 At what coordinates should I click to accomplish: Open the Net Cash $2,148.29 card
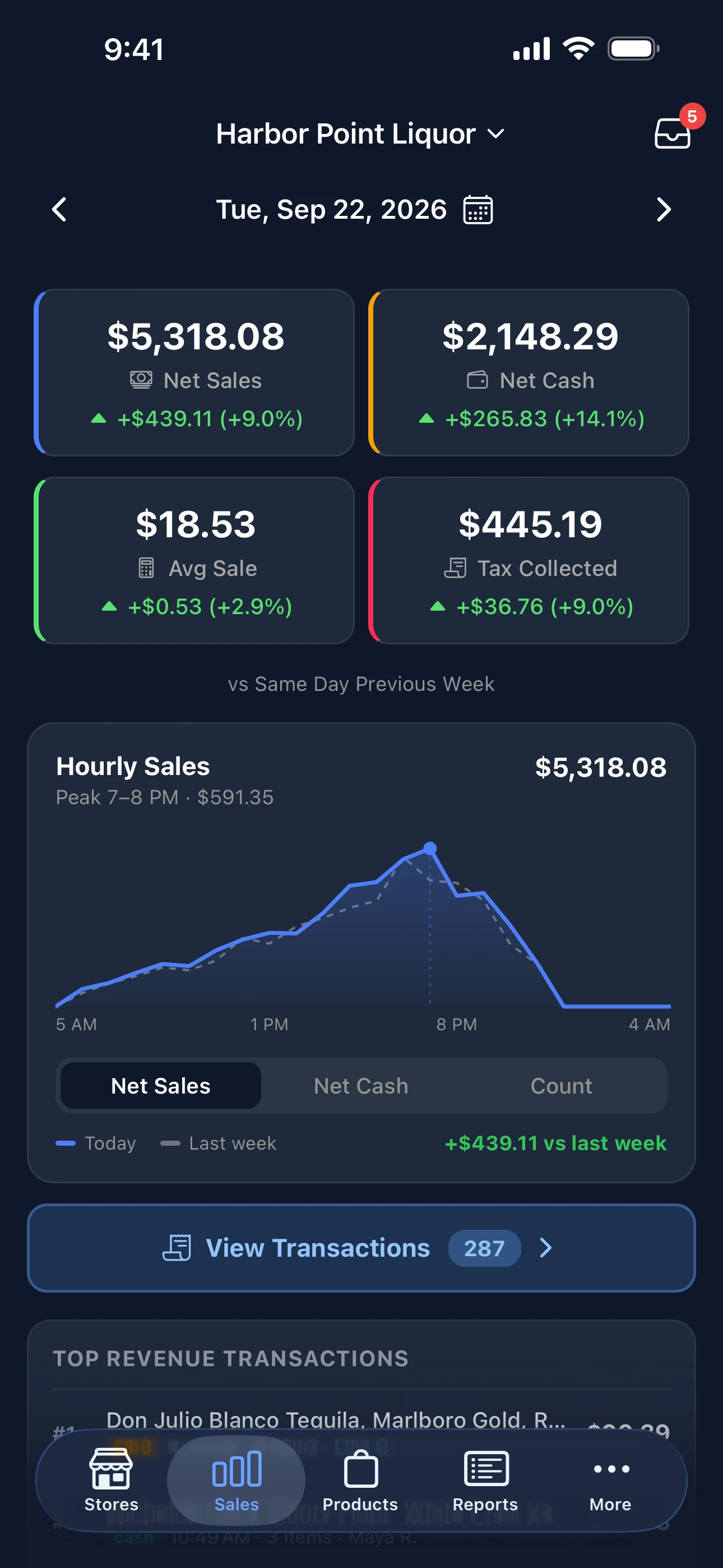529,372
